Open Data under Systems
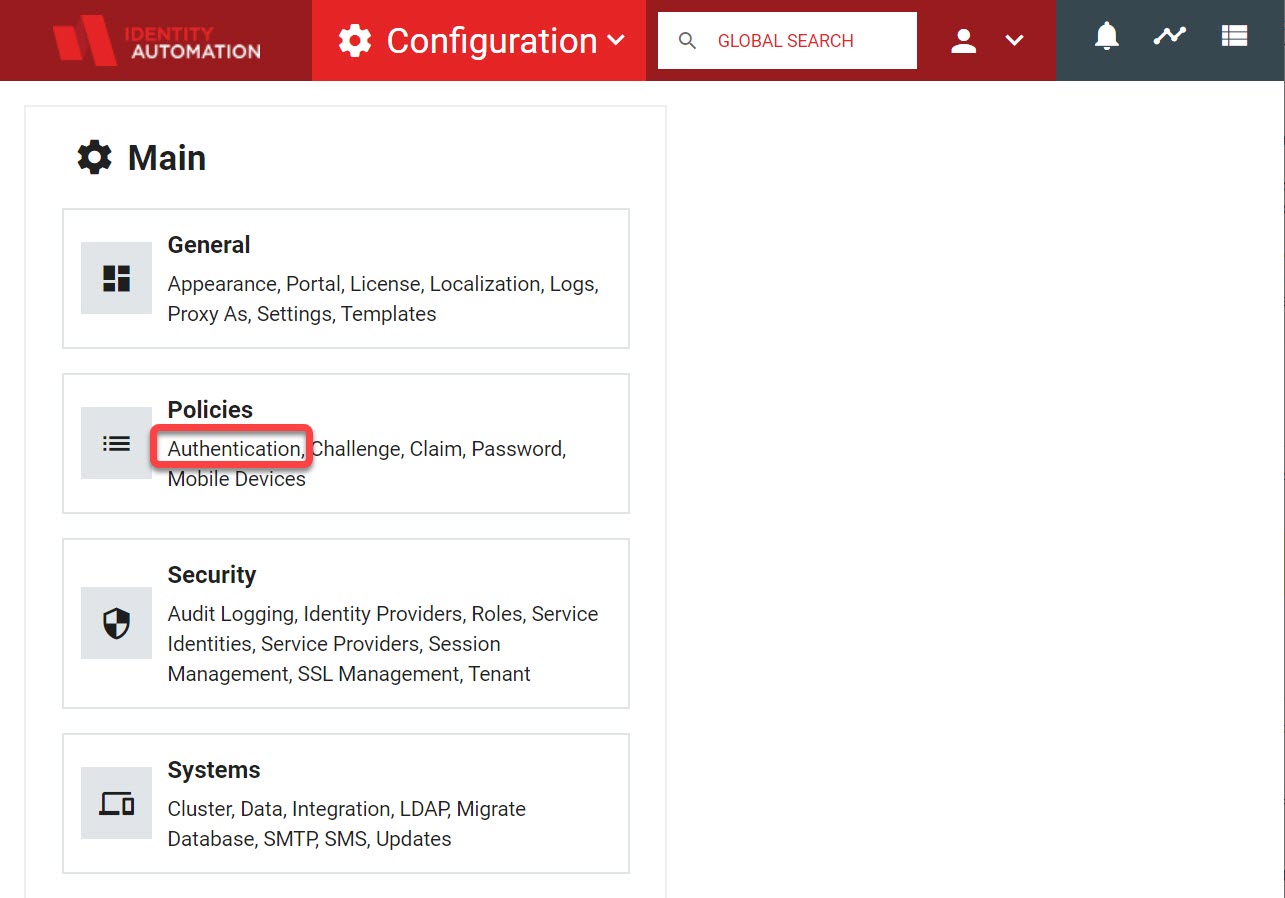Screen dimensions: 1285x898 [261, 809]
